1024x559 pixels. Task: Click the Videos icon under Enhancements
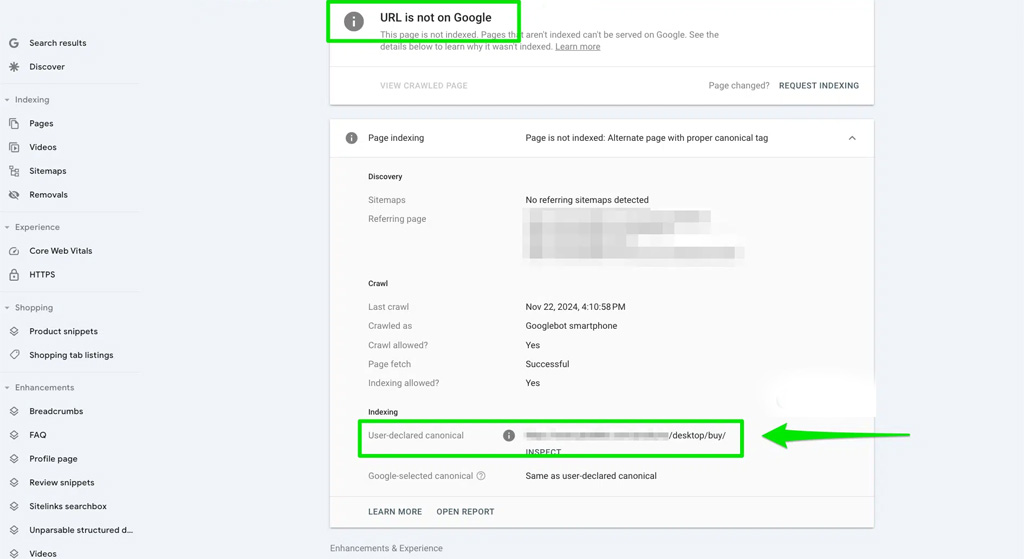[14, 554]
